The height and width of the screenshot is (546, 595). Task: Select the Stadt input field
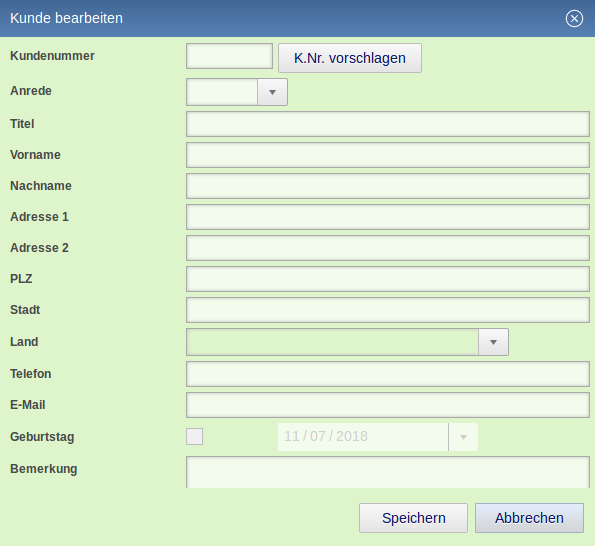pyautogui.click(x=388, y=310)
